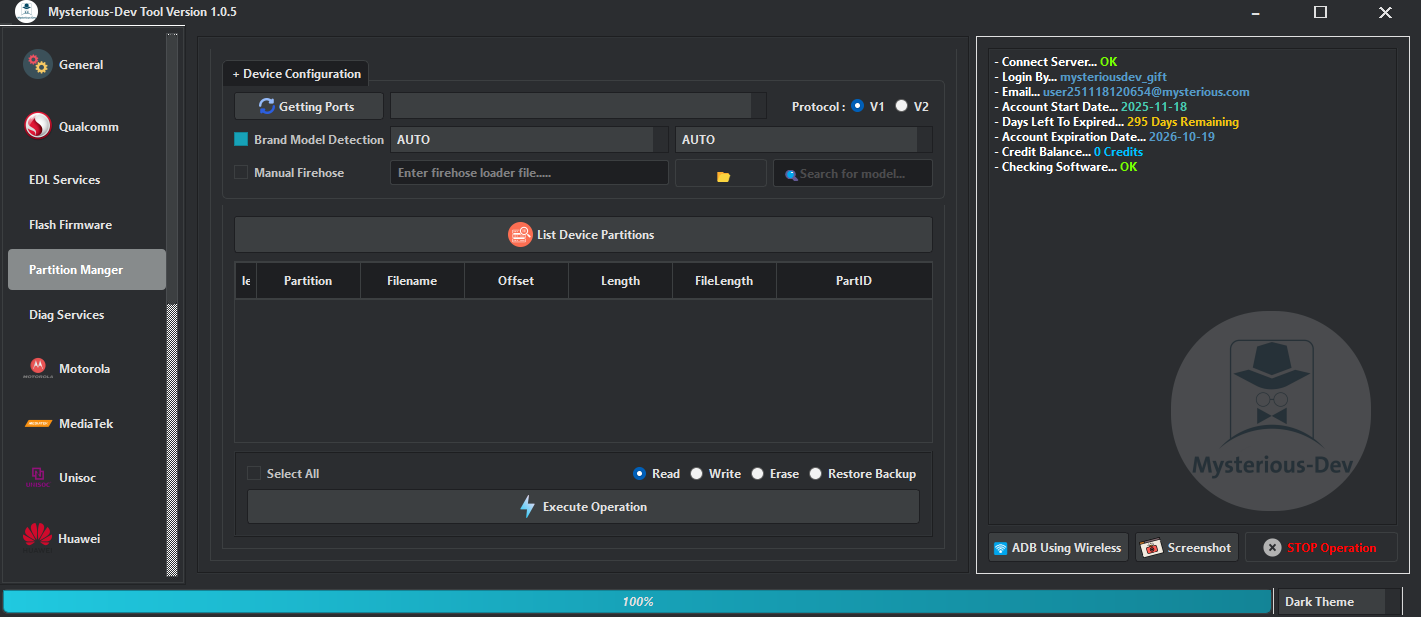The width and height of the screenshot is (1421, 617).
Task: Click List Device Partitions
Action: [582, 234]
